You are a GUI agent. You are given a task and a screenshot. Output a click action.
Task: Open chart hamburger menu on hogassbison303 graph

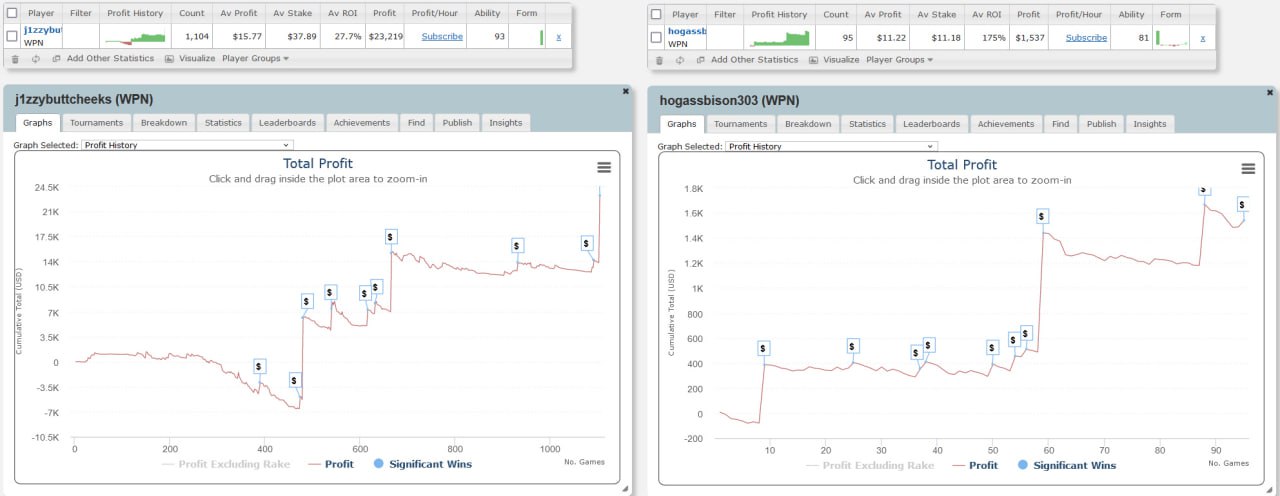coord(1247,169)
